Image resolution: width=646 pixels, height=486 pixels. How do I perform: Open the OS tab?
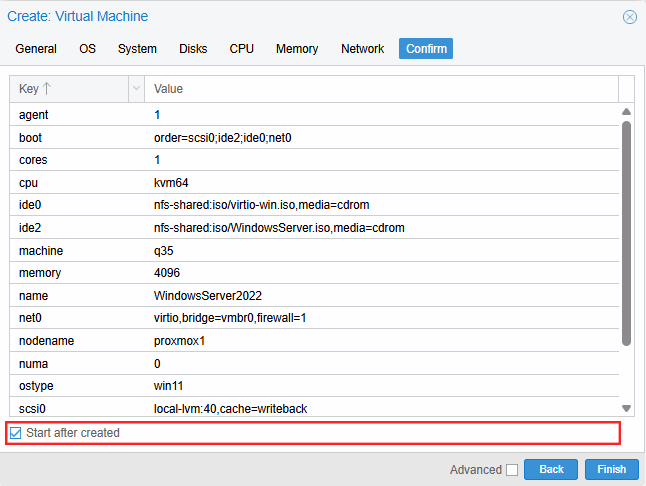(x=88, y=49)
